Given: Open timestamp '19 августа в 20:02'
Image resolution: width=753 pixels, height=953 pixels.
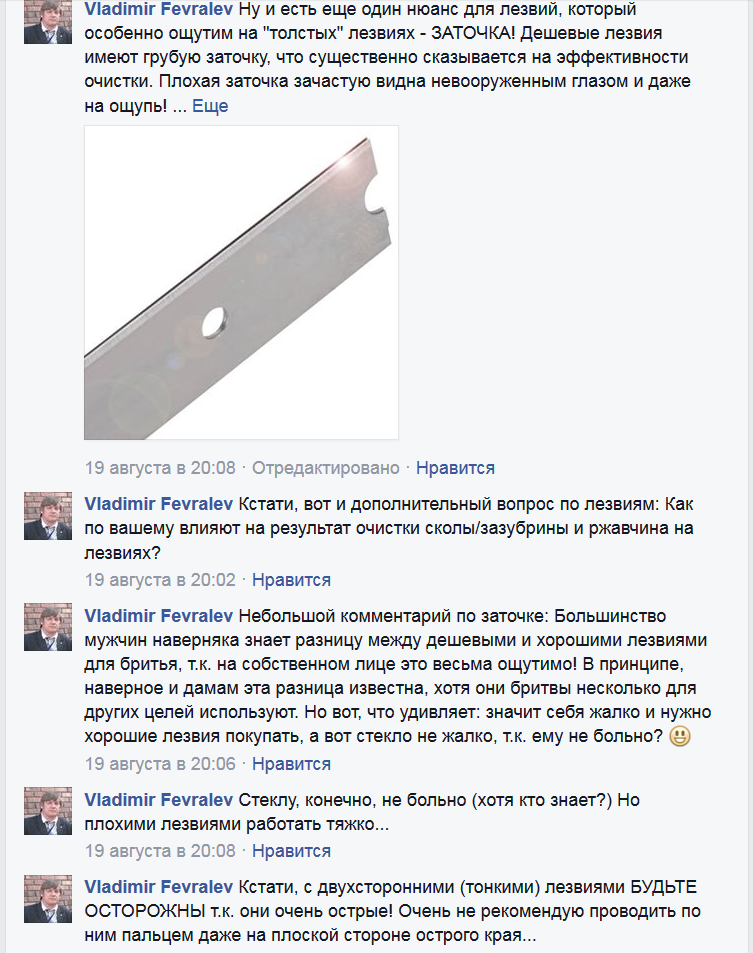Looking at the screenshot, I should point(160,580).
